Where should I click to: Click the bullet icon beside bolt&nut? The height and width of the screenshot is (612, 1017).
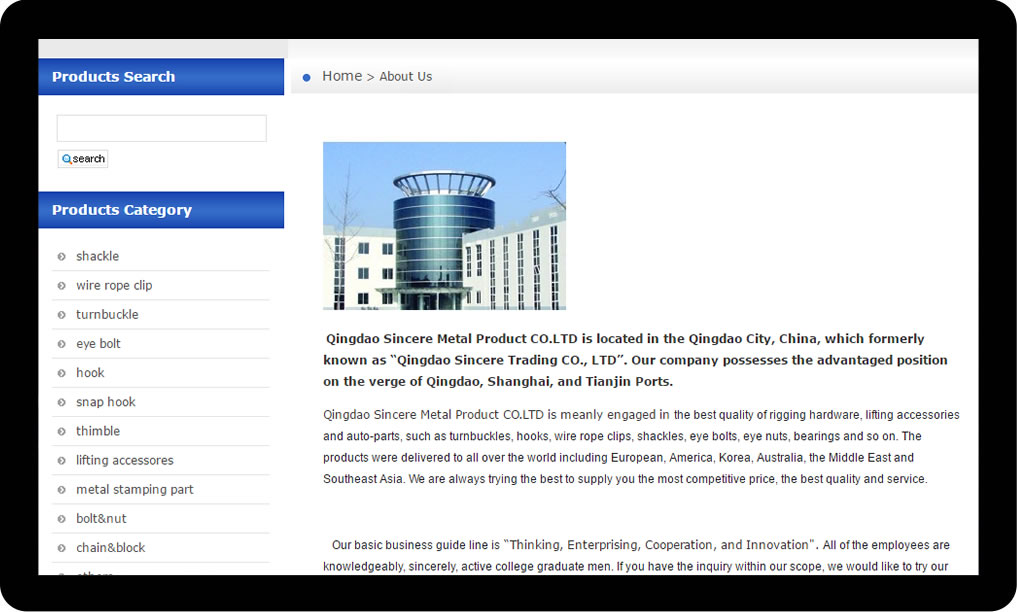pyautogui.click(x=62, y=519)
